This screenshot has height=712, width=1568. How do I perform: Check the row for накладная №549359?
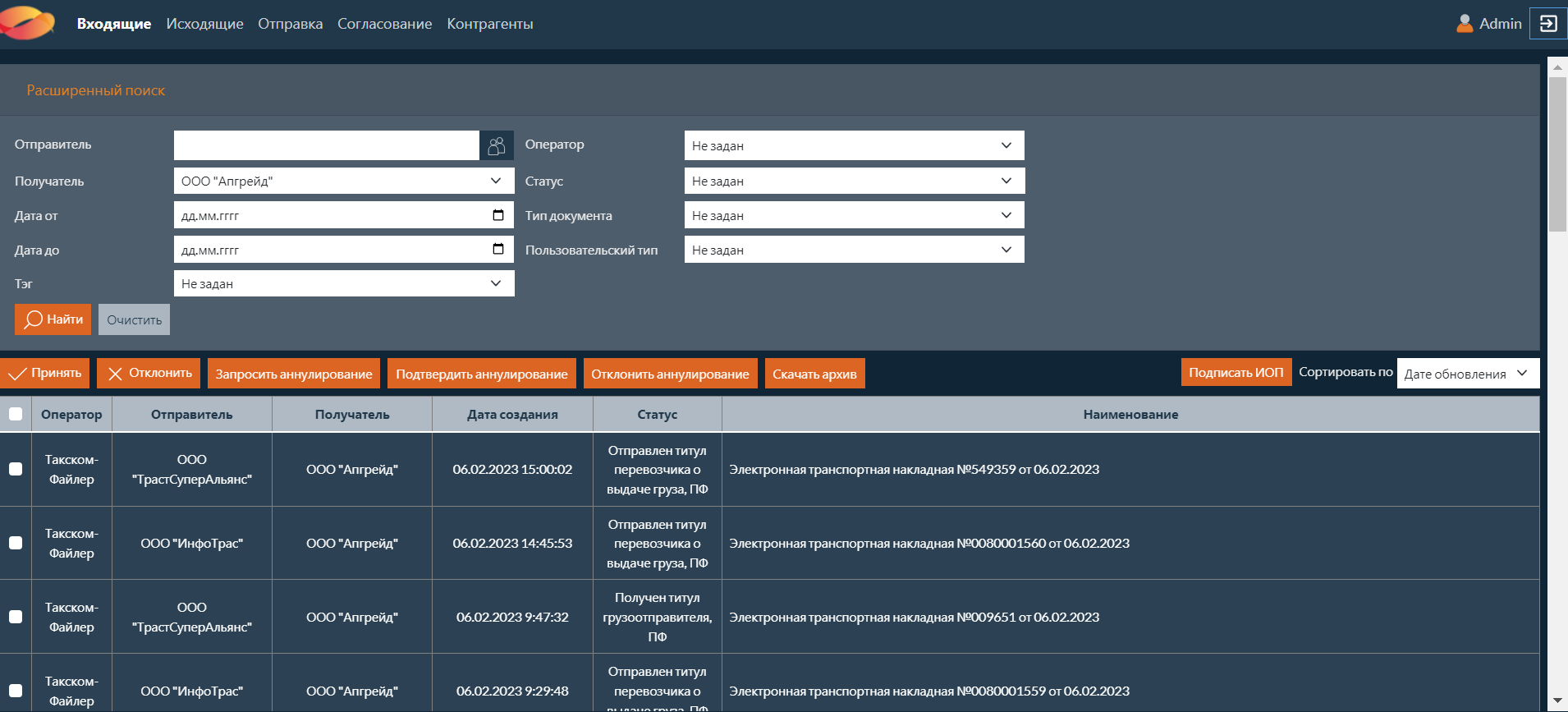(x=16, y=469)
